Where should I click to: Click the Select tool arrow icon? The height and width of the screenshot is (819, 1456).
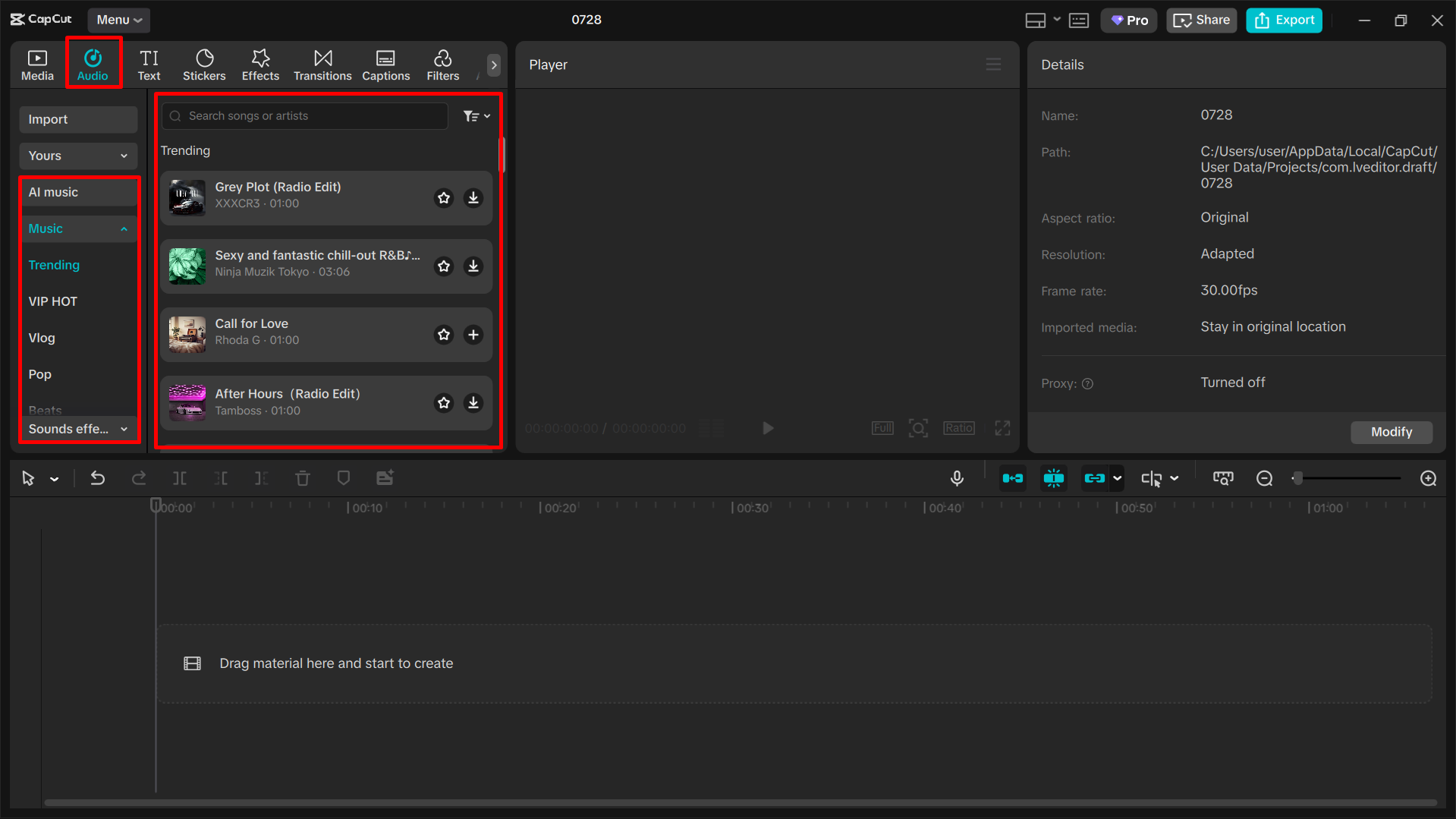pyautogui.click(x=28, y=479)
